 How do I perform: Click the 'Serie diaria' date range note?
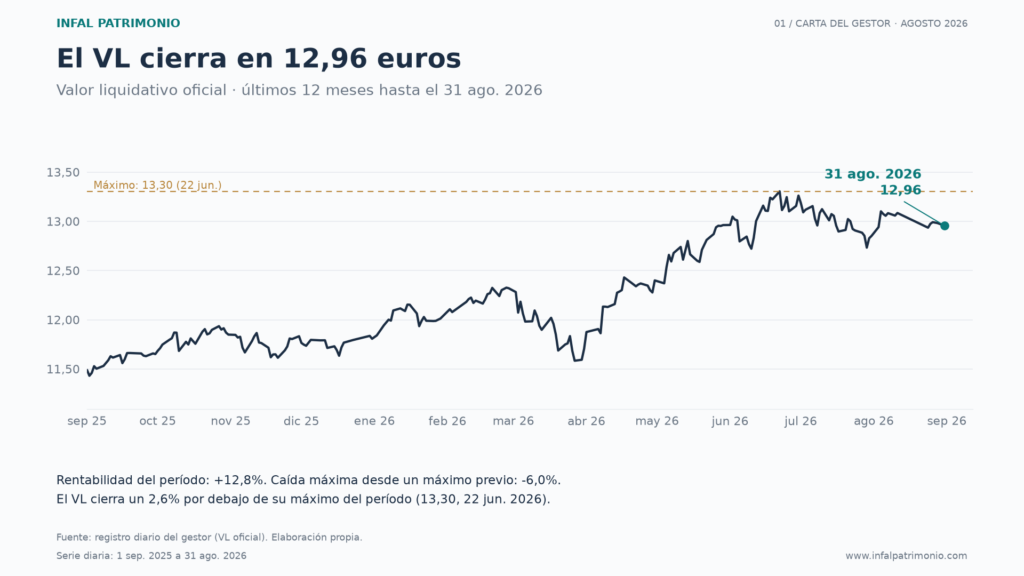click(152, 556)
